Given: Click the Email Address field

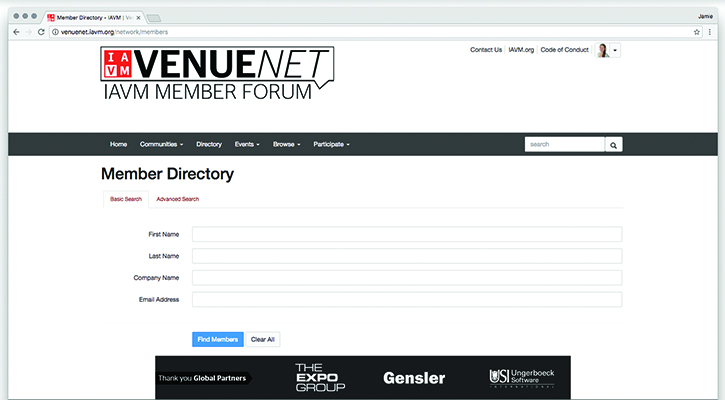Looking at the screenshot, I should click(407, 299).
